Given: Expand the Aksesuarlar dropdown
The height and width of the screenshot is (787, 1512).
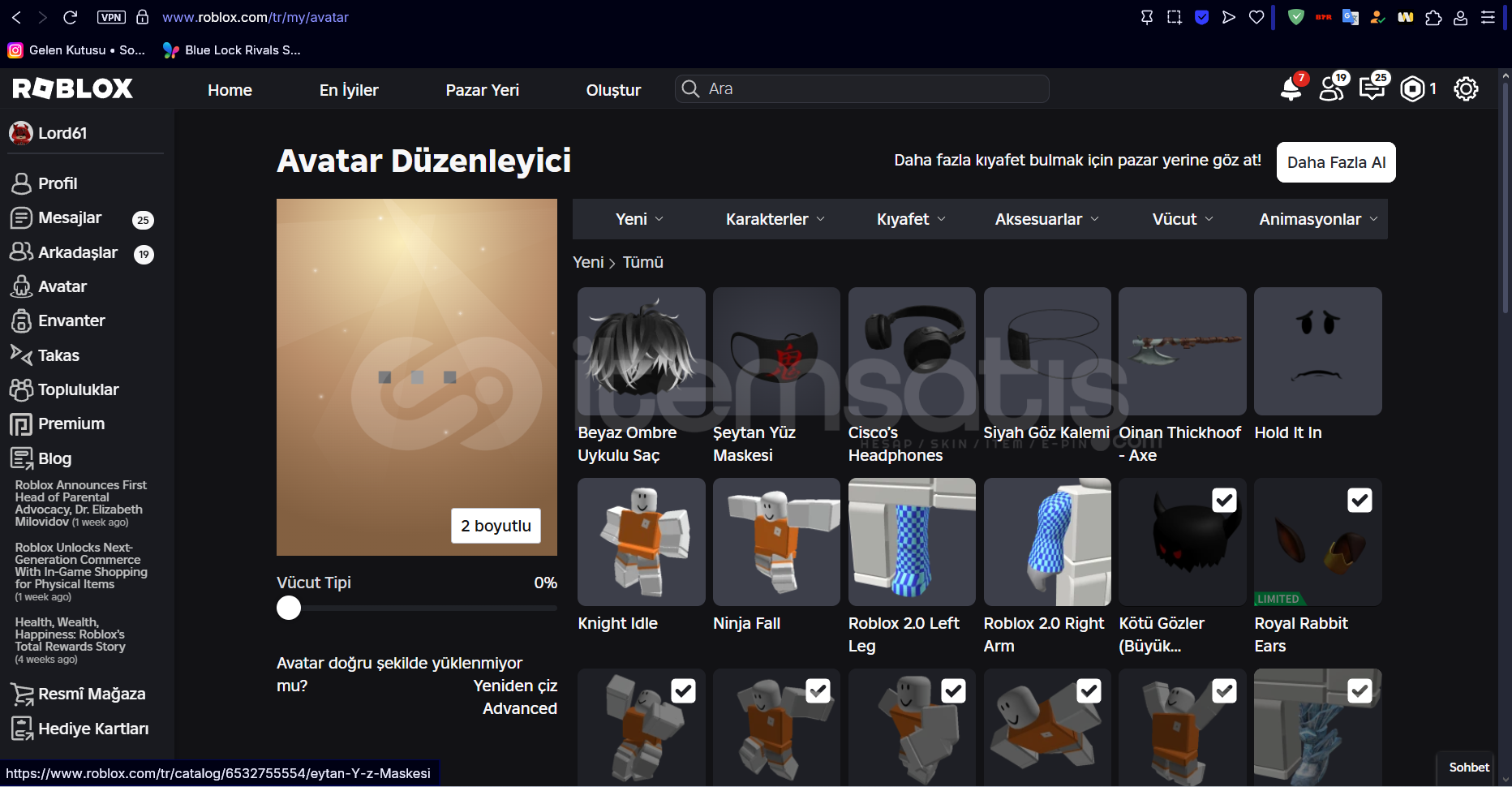Looking at the screenshot, I should [x=1047, y=219].
